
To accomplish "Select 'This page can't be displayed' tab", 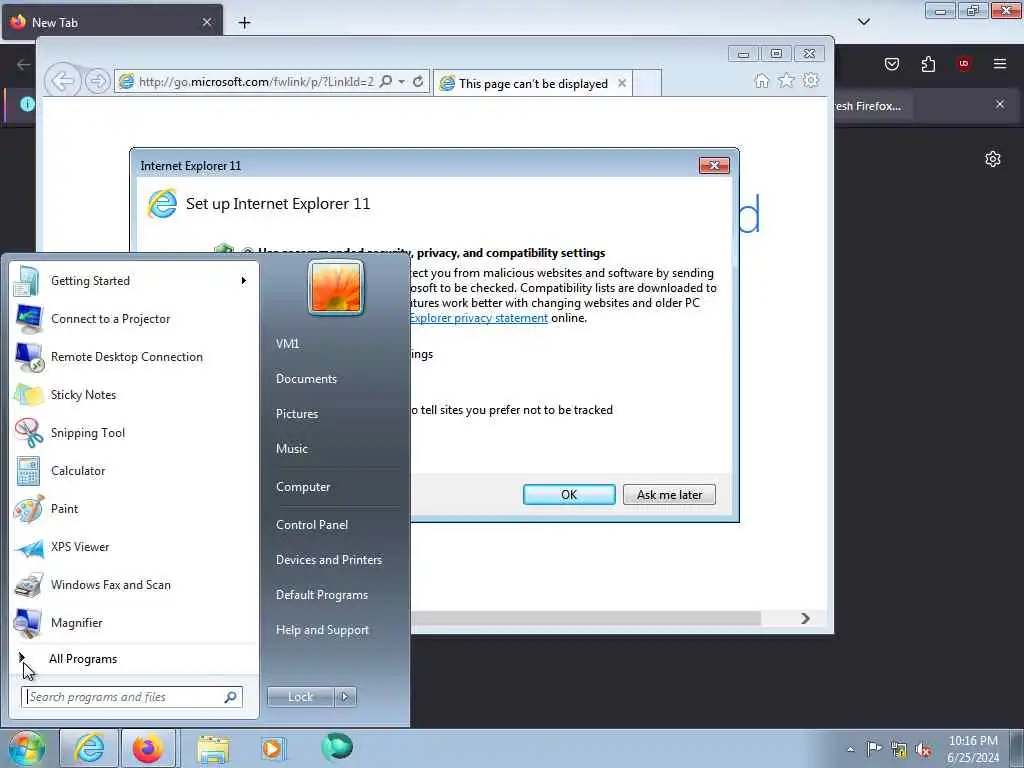I will tap(533, 84).
